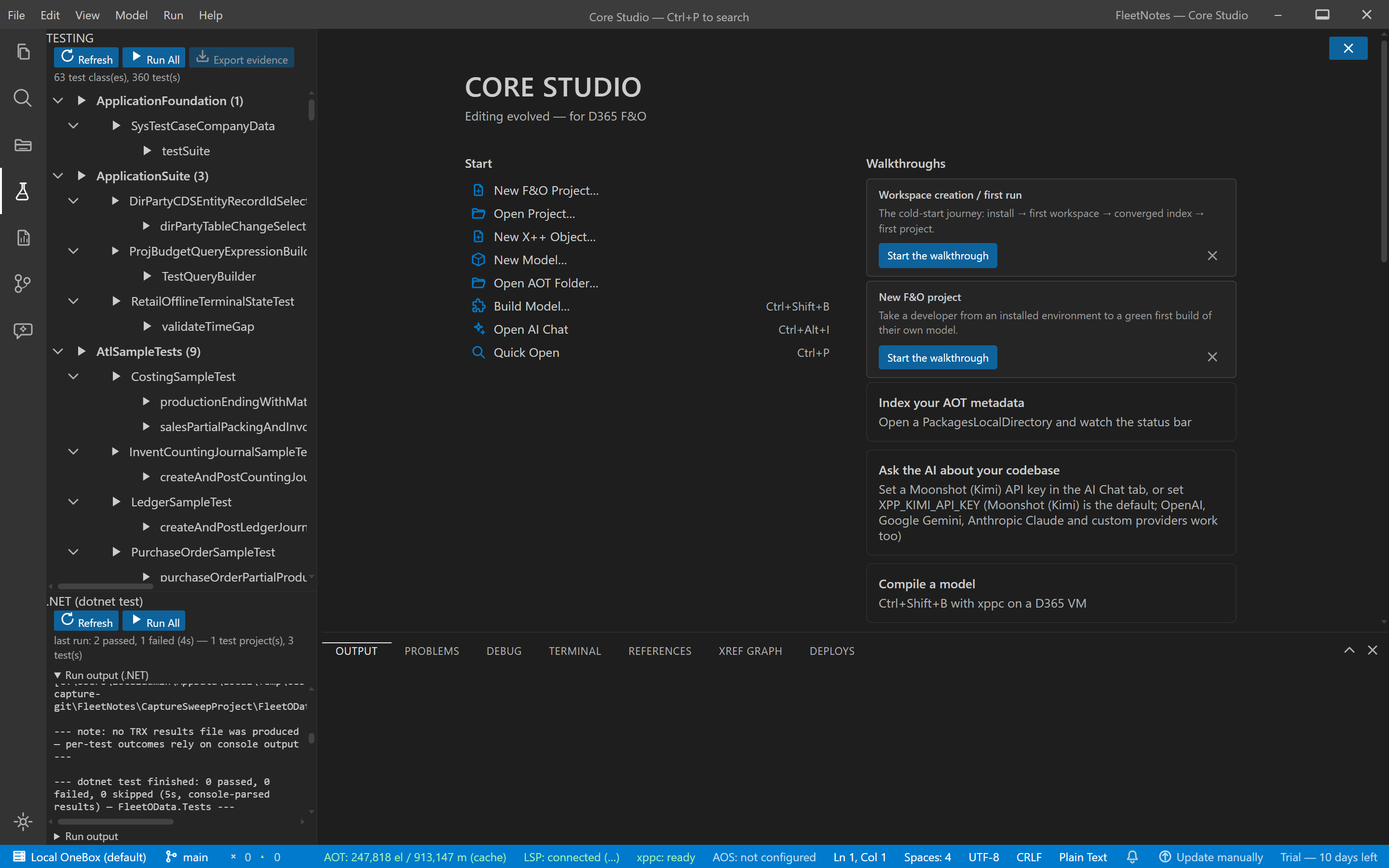Viewport: 1389px width, 868px height.
Task: Start the New F&O project walkthrough
Action: click(x=938, y=357)
